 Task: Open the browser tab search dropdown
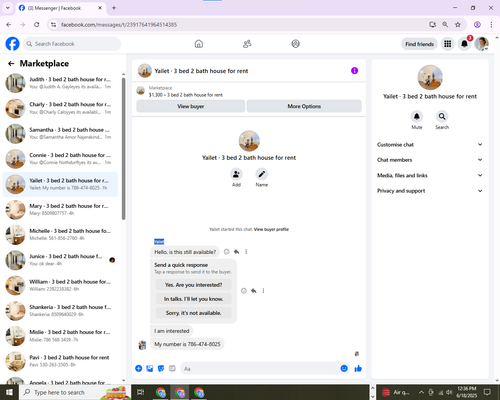pos(7,8)
